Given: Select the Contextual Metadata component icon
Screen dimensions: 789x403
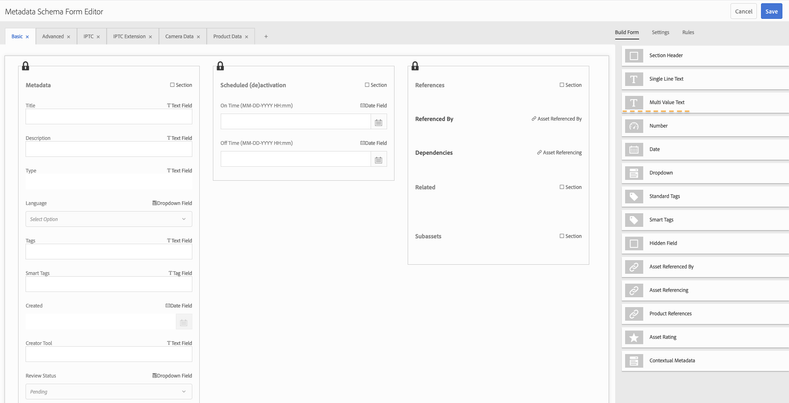Looking at the screenshot, I should 634,361.
